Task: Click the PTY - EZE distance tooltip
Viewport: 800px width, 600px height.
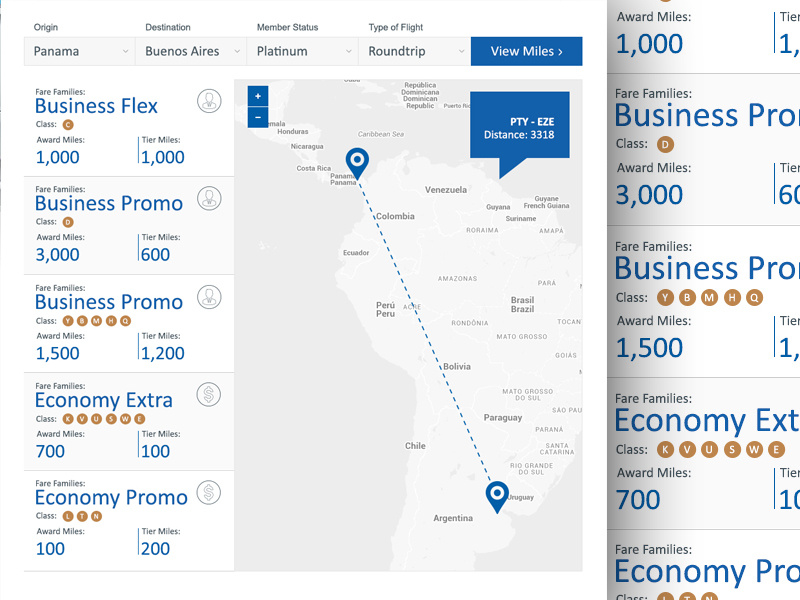Action: (519, 127)
